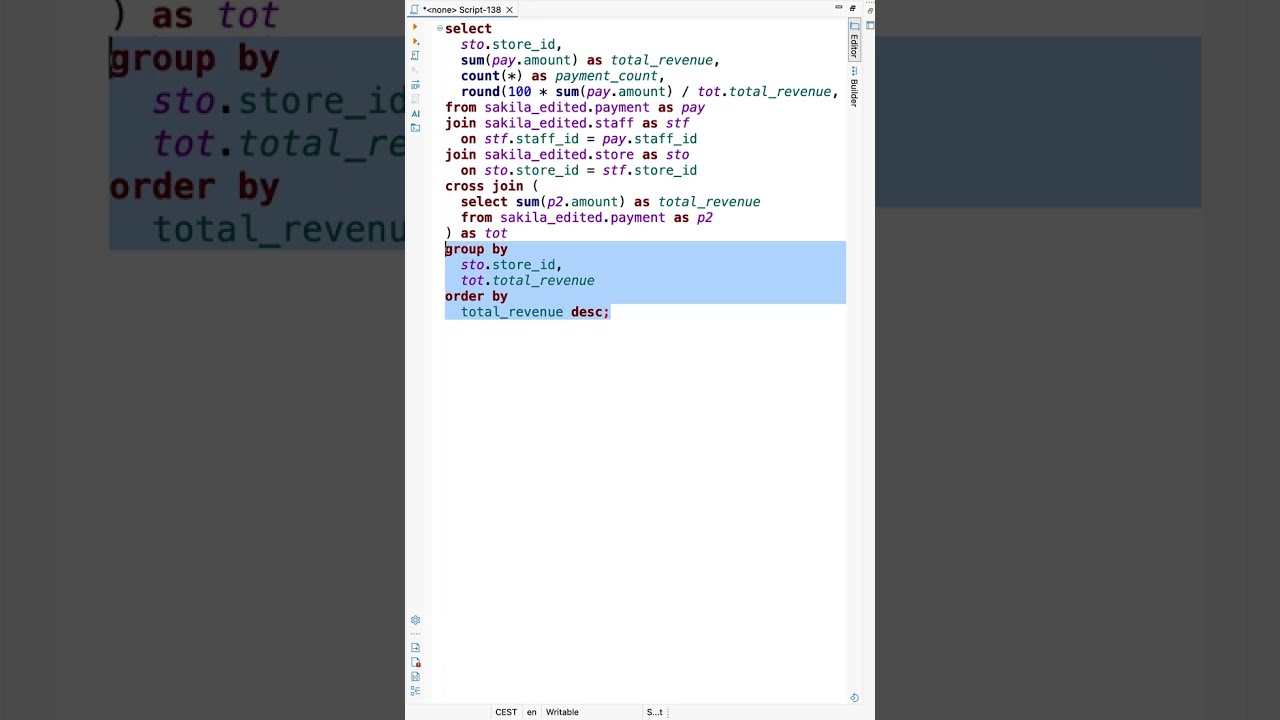The image size is (1280, 720).
Task: Click the CEST timezone status entry
Action: coord(506,712)
